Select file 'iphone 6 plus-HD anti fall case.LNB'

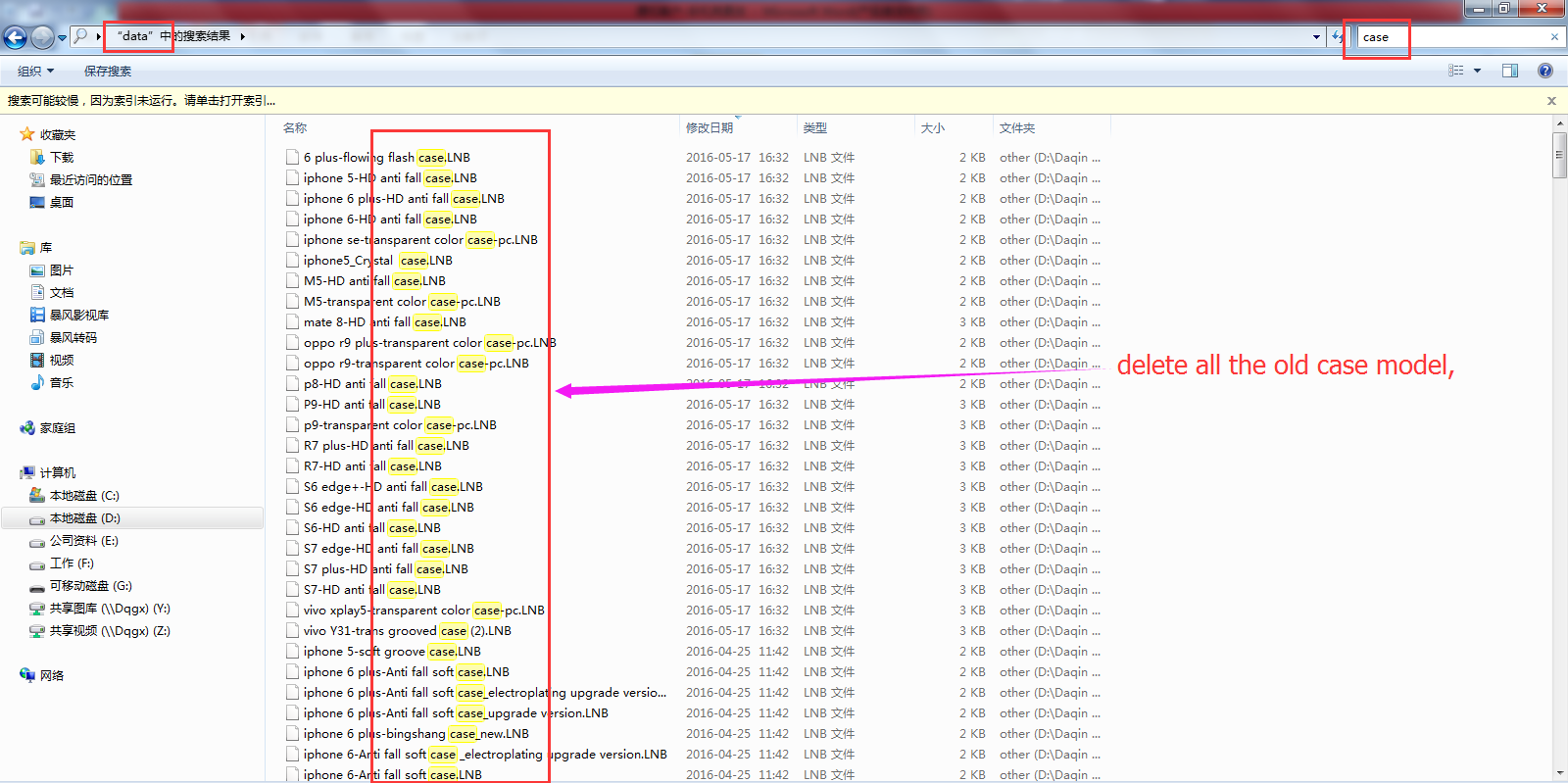click(404, 199)
